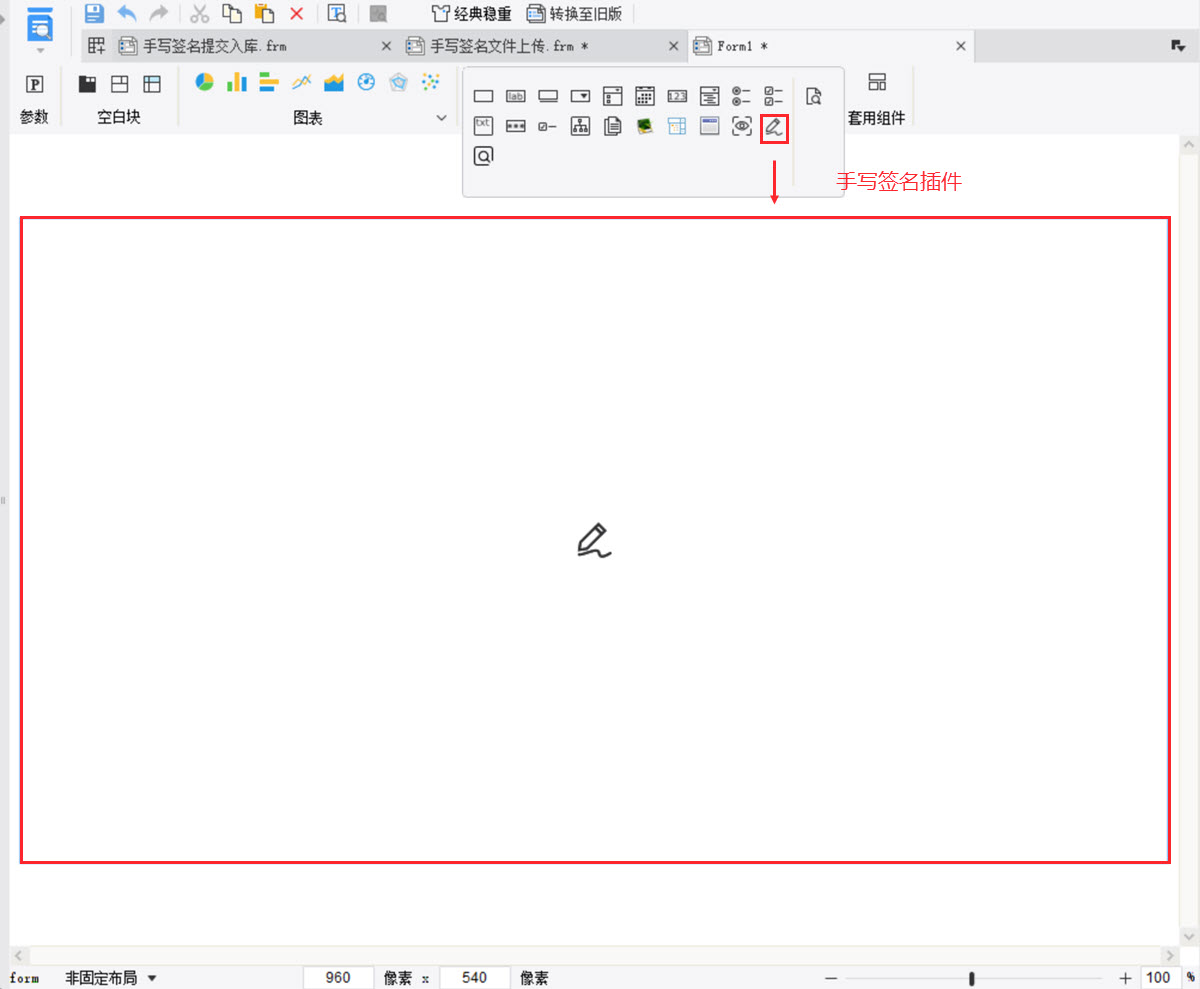Click the width field showing 960
Viewport: 1200px width, 989px height.
[x=339, y=978]
